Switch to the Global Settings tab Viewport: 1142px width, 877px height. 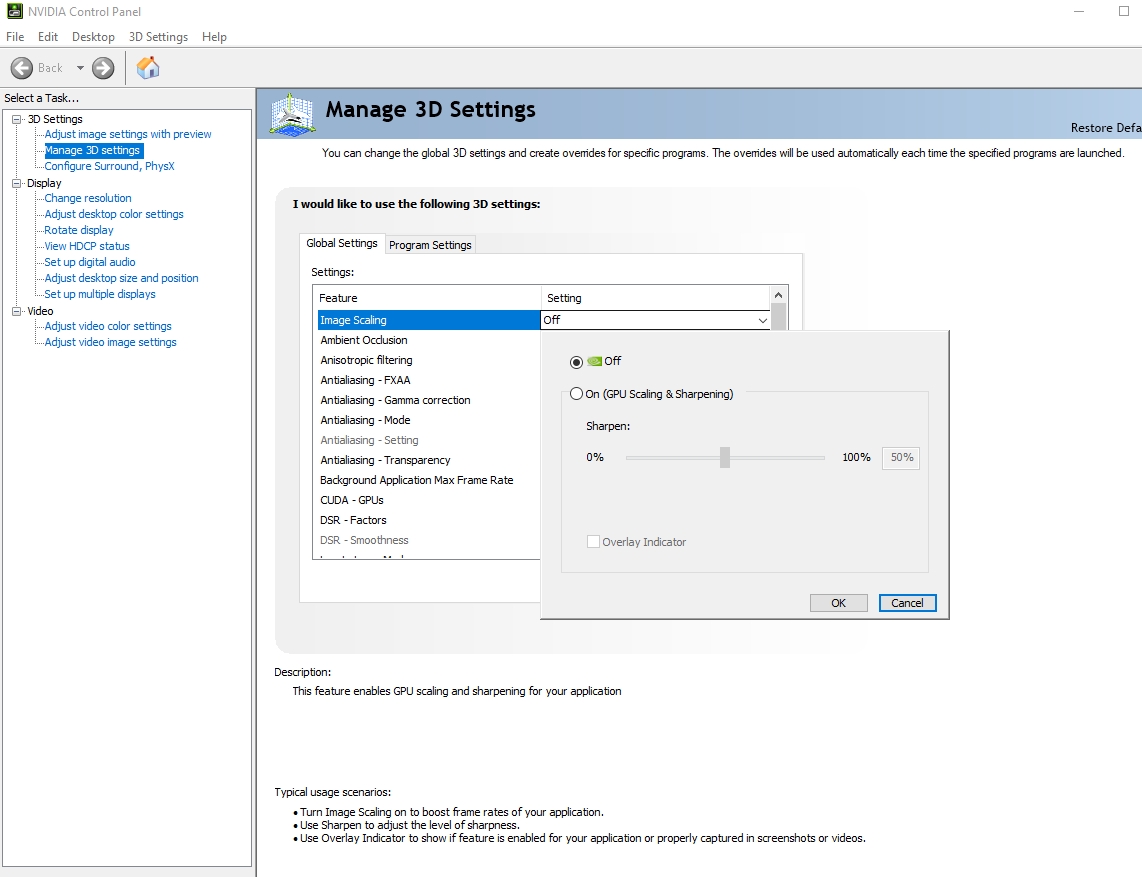pyautogui.click(x=342, y=243)
